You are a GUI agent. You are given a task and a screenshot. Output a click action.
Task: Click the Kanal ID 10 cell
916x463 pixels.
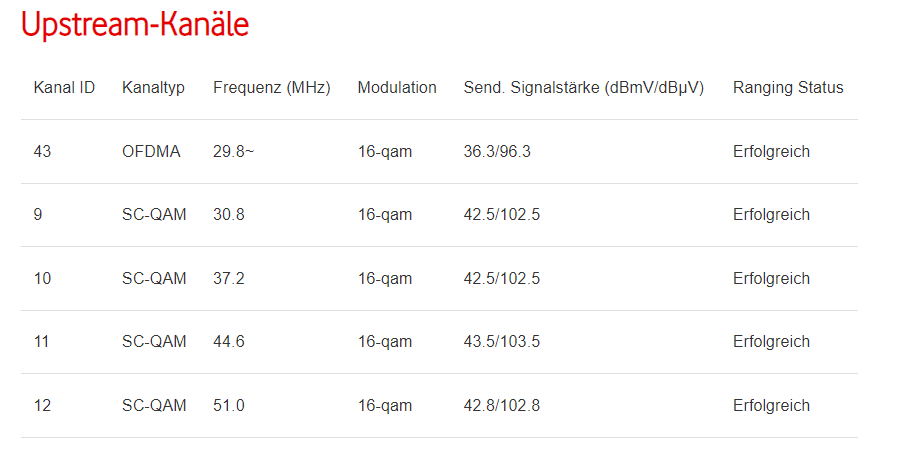point(42,278)
